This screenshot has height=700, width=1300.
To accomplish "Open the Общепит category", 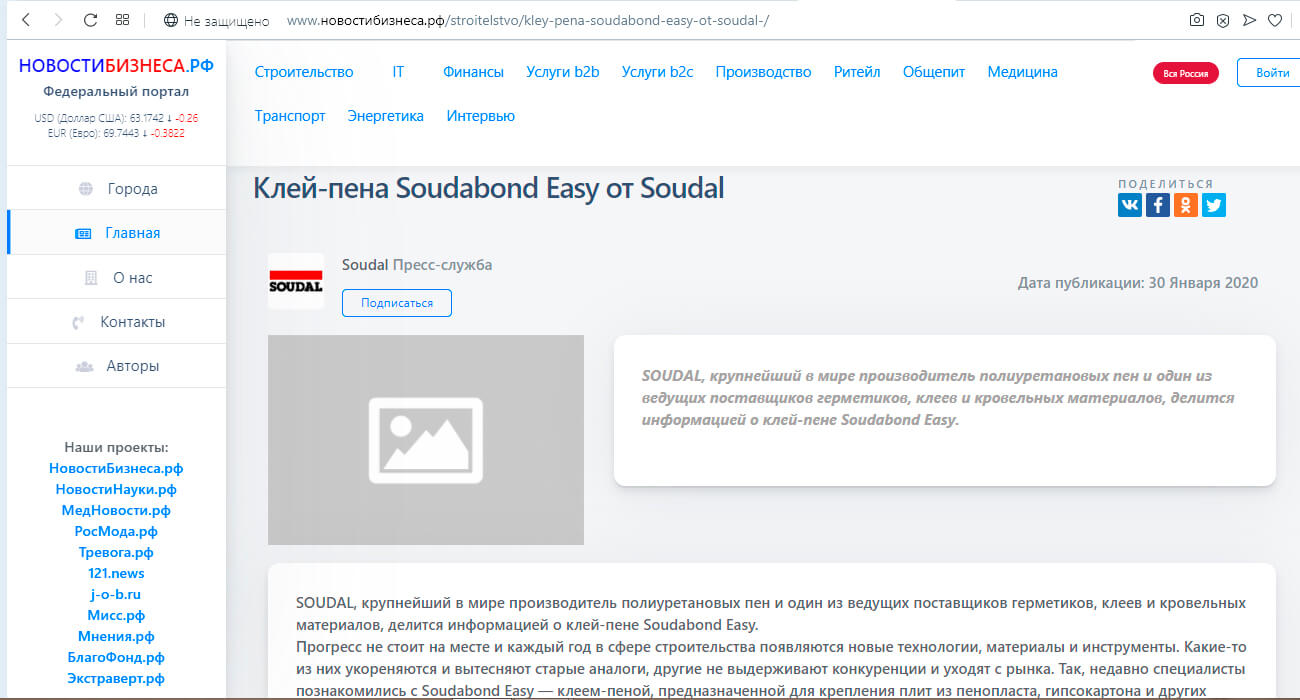I will pos(934,72).
